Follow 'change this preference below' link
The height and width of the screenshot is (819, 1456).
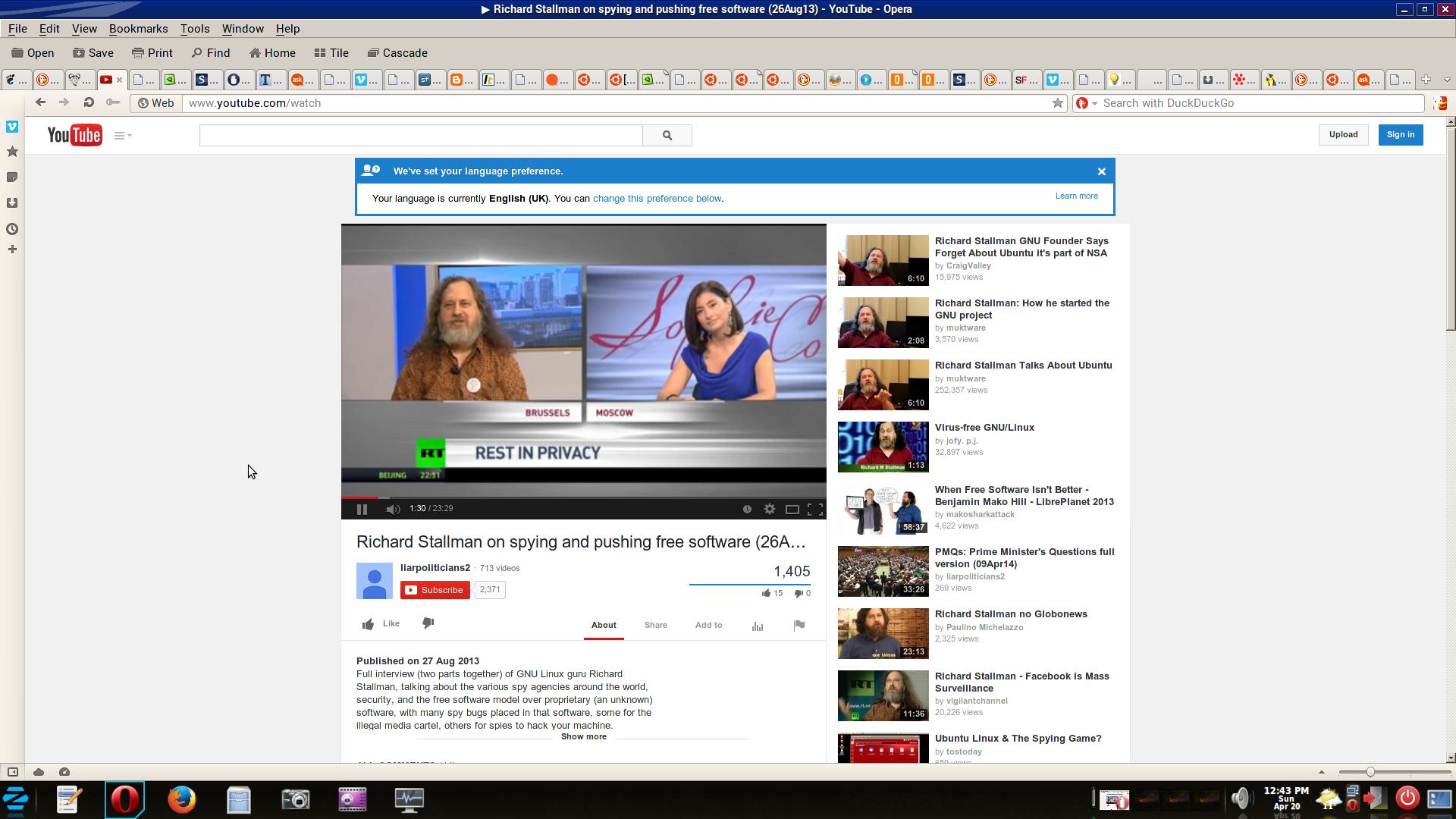(657, 199)
